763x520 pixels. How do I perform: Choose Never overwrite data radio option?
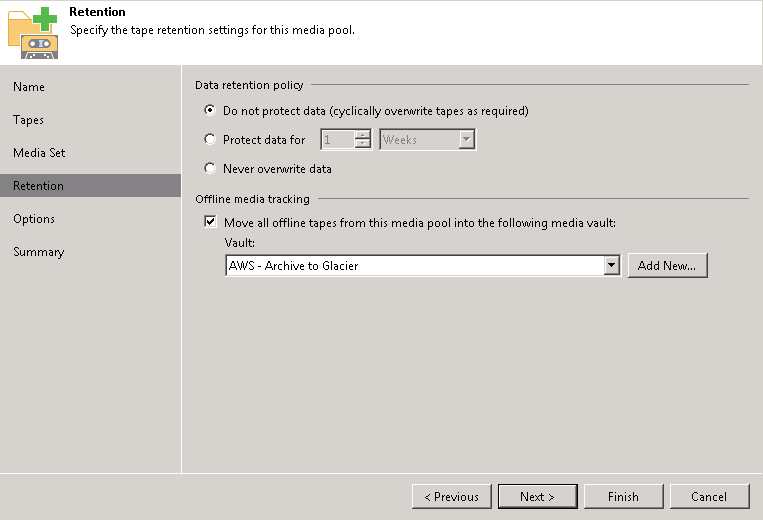click(x=210, y=168)
